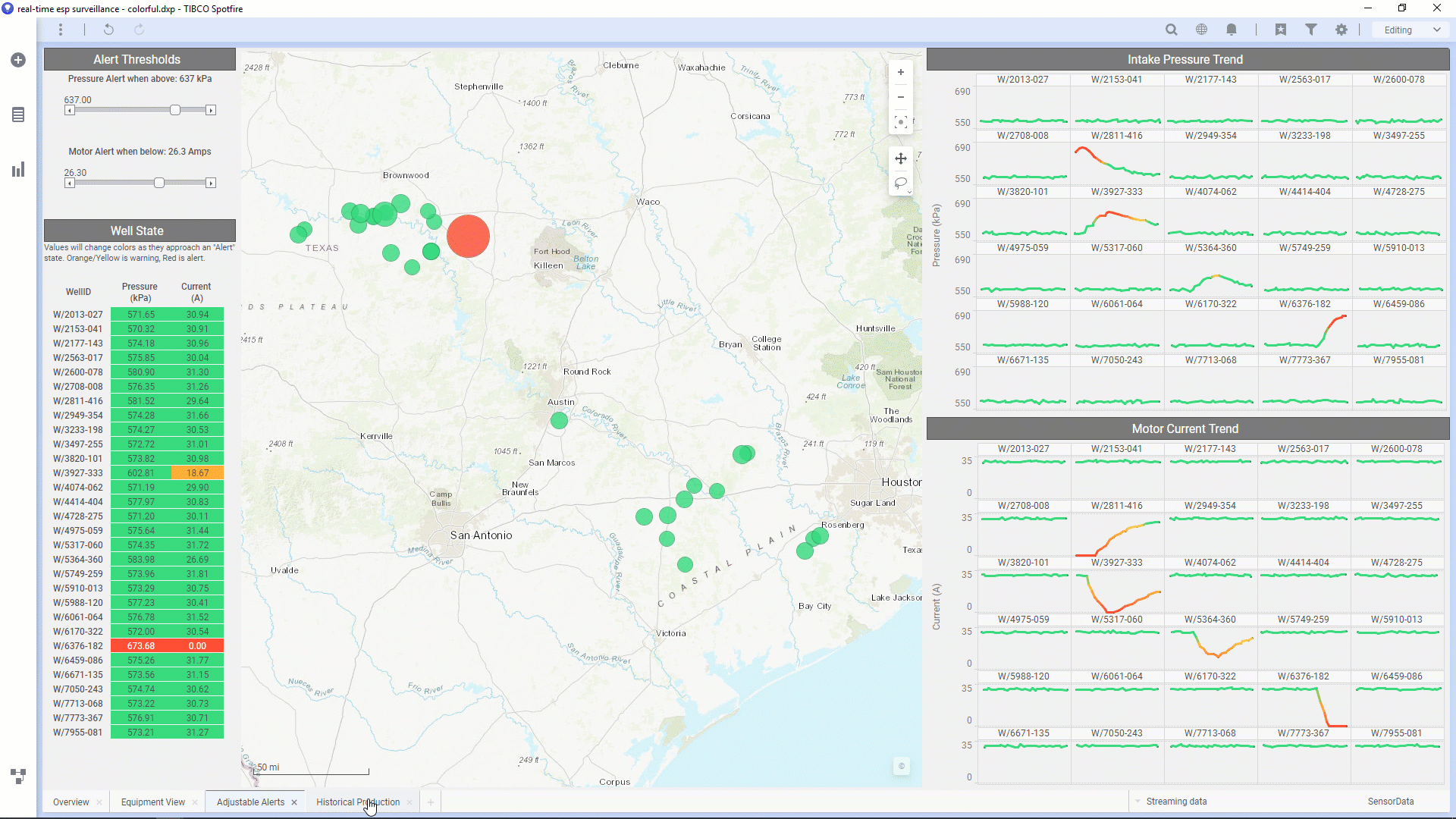Open the data canvas icon at sidebar bottom
Screen dimensions: 1456x819
point(18,776)
